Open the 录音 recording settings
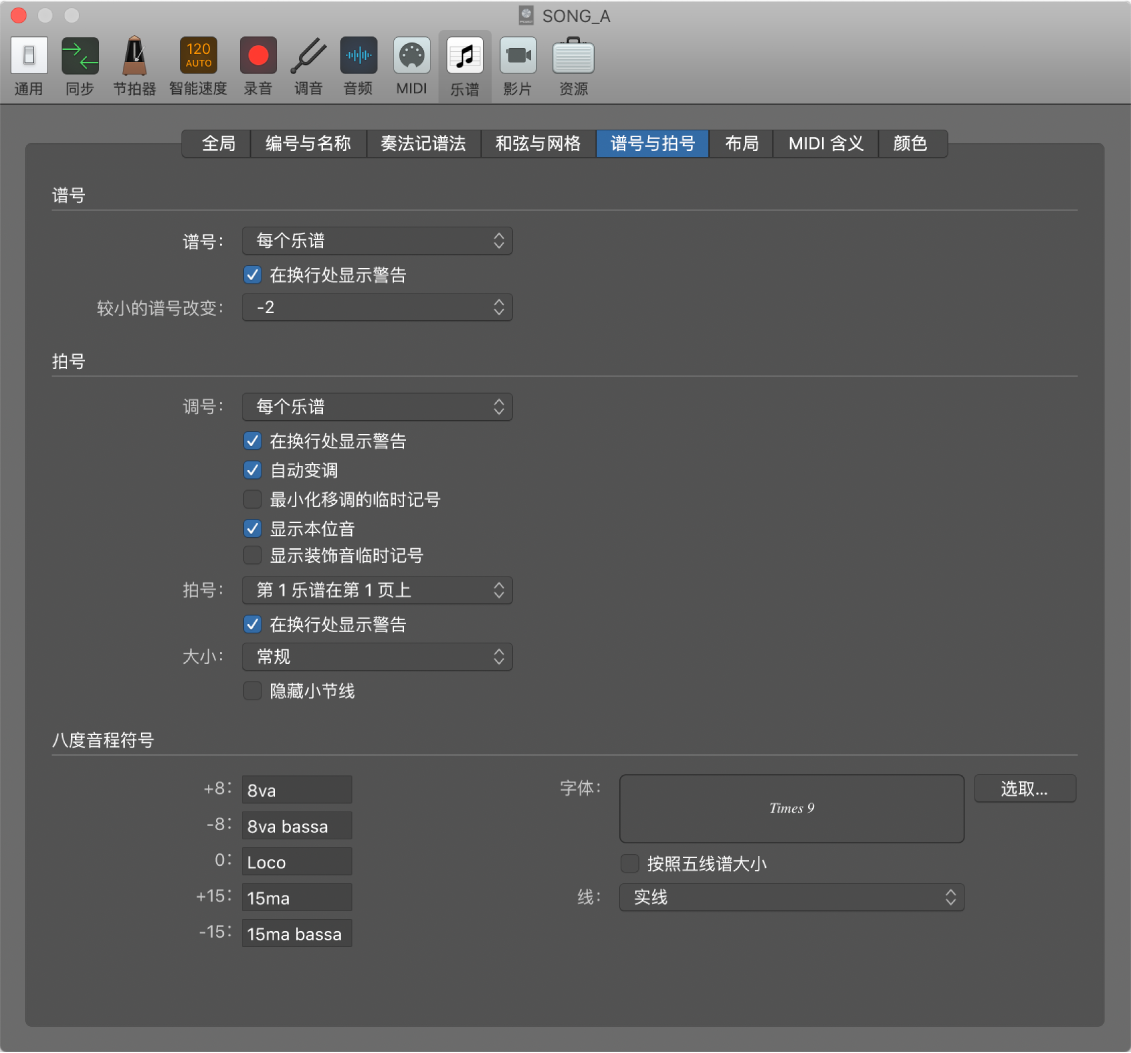The width and height of the screenshot is (1131, 1053). 258,66
